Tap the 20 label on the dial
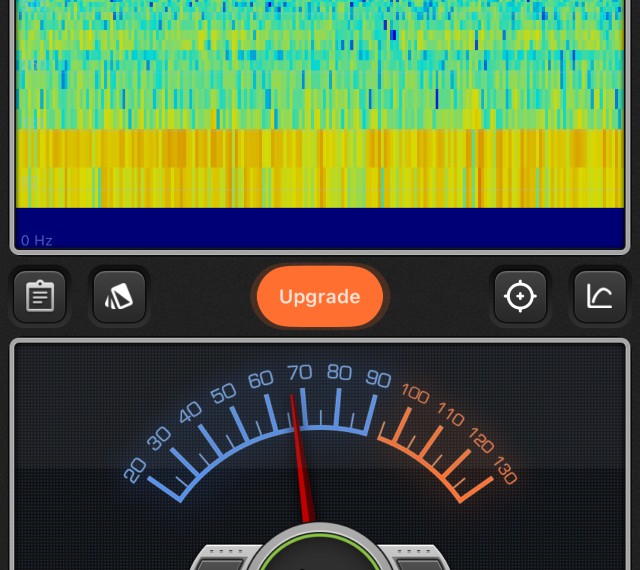 pos(135,468)
